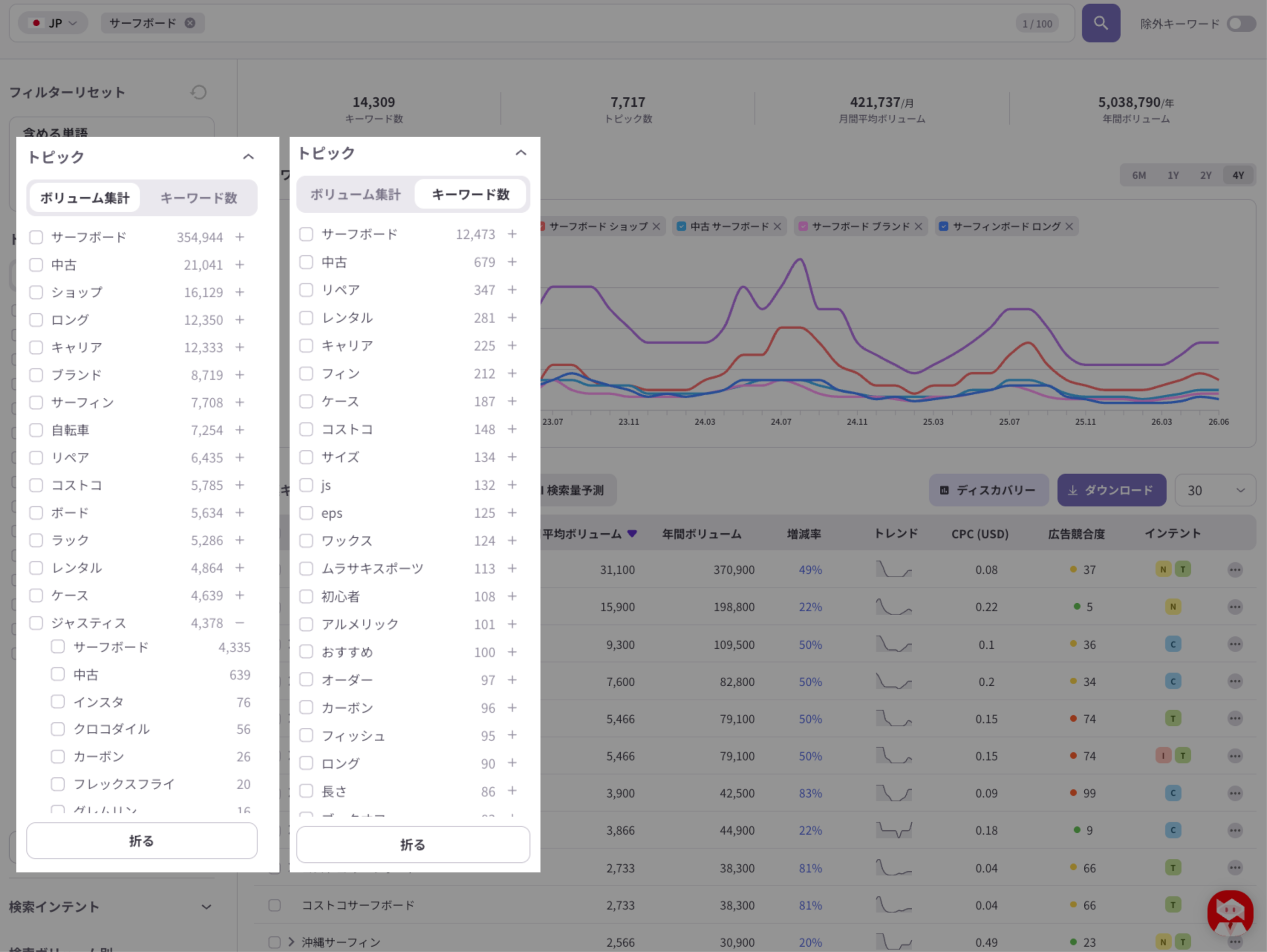Expand js 132 plus icon

(512, 485)
